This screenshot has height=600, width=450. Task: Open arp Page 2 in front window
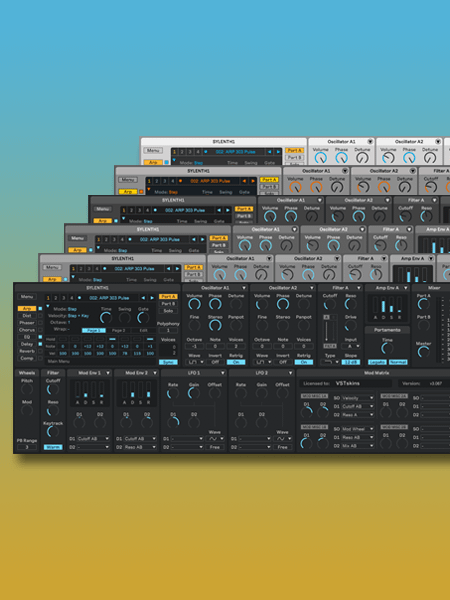[x=118, y=330]
